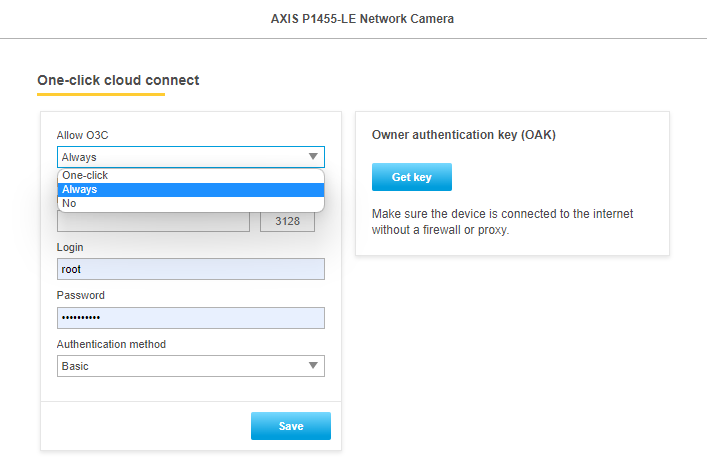Focus the masked Password field

191,318
